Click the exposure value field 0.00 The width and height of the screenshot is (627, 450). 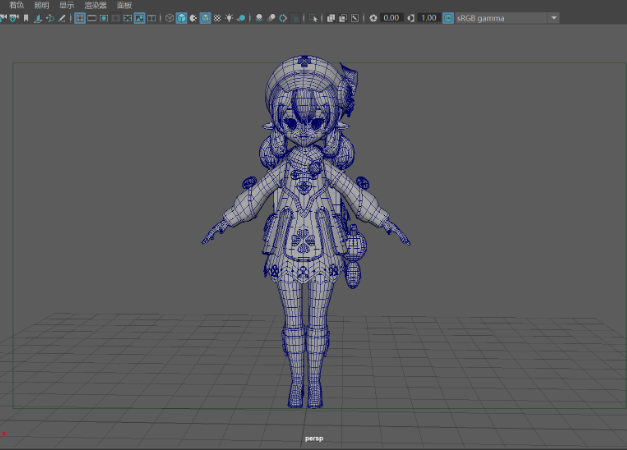(391, 18)
